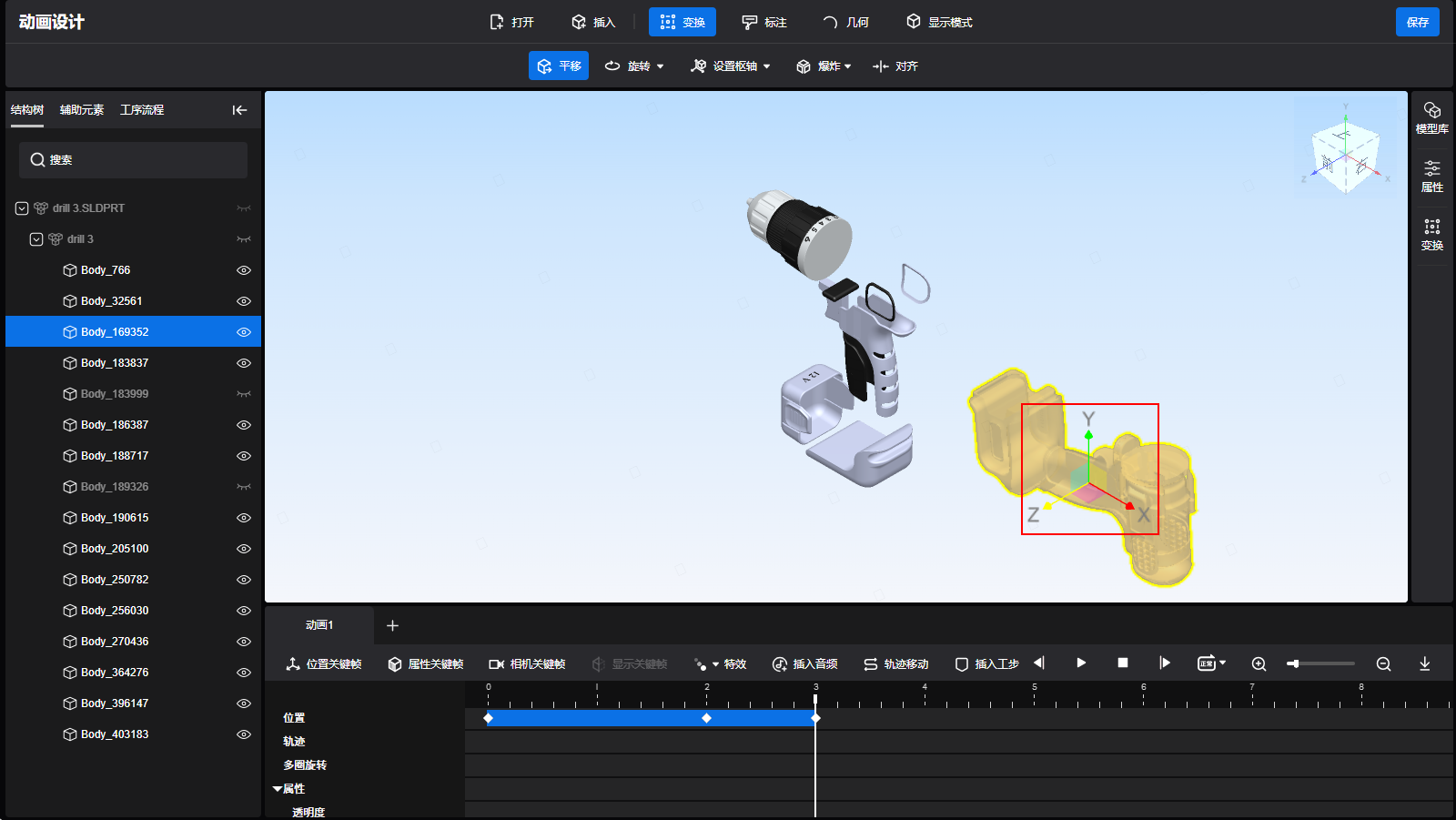Click 轨迹移动 trajectory move

pyautogui.click(x=895, y=663)
